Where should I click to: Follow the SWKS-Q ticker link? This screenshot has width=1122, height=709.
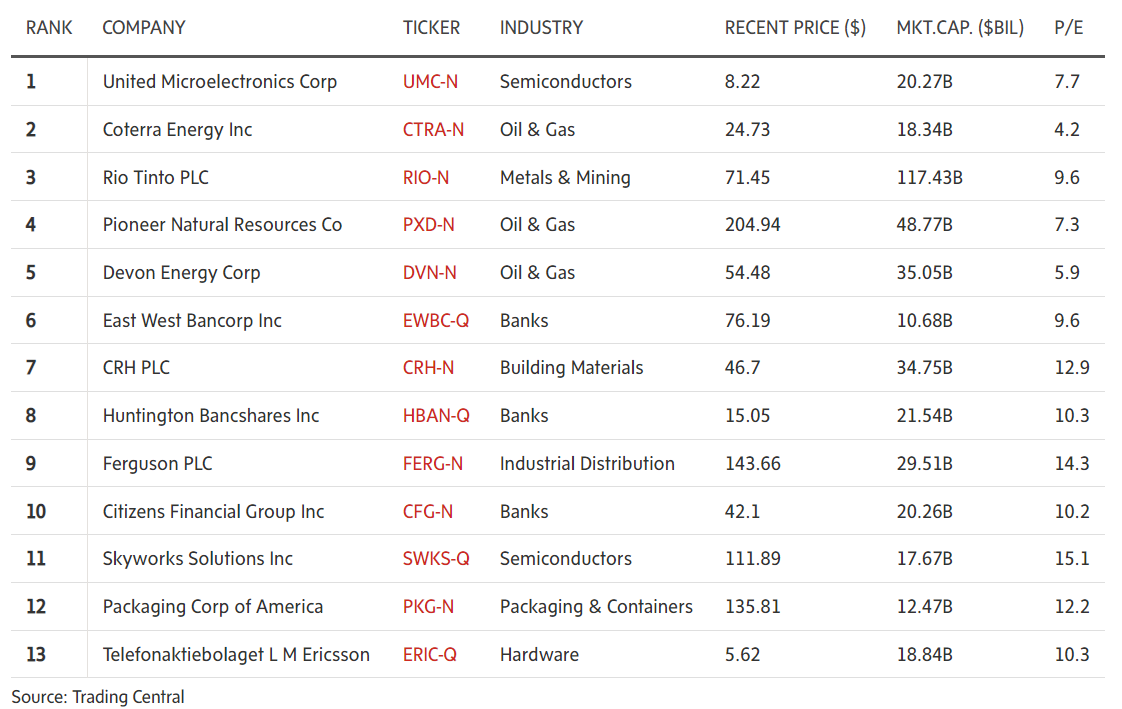click(x=436, y=559)
